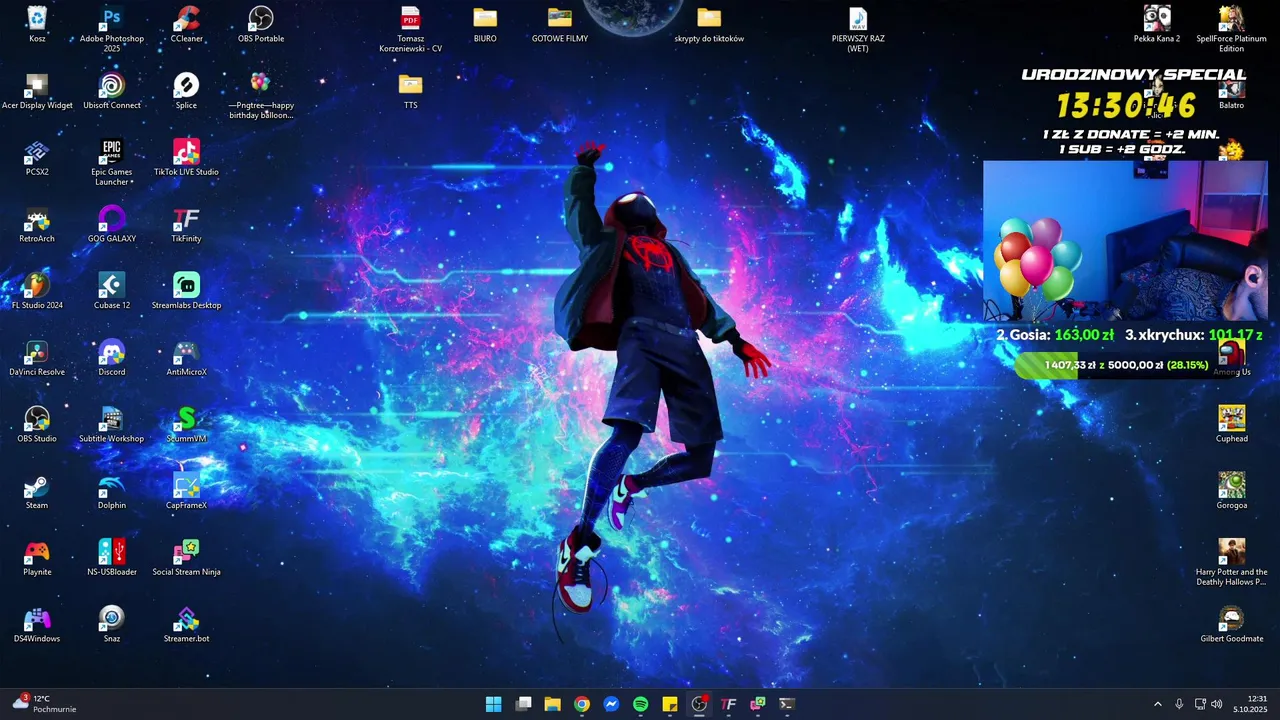Viewport: 1280px width, 720px height.
Task: Switch to TikFinity in the taskbar
Action: pyautogui.click(x=728, y=704)
